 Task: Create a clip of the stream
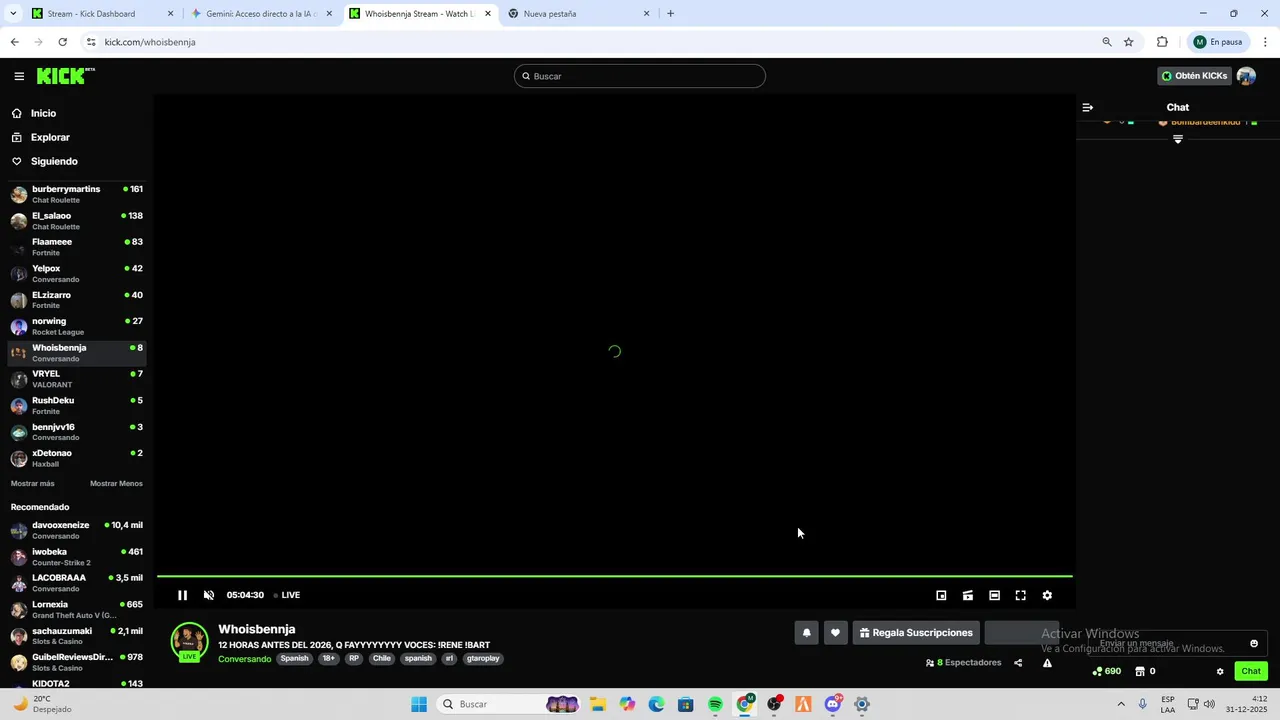point(968,595)
